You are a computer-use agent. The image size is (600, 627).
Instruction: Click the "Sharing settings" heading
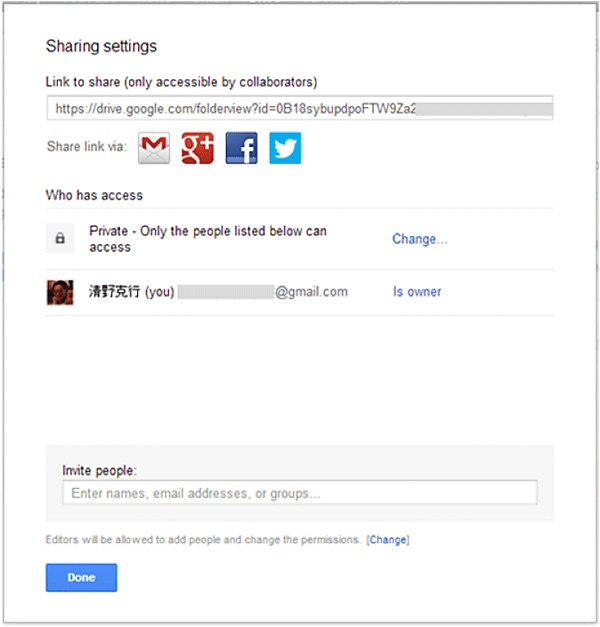coord(101,46)
